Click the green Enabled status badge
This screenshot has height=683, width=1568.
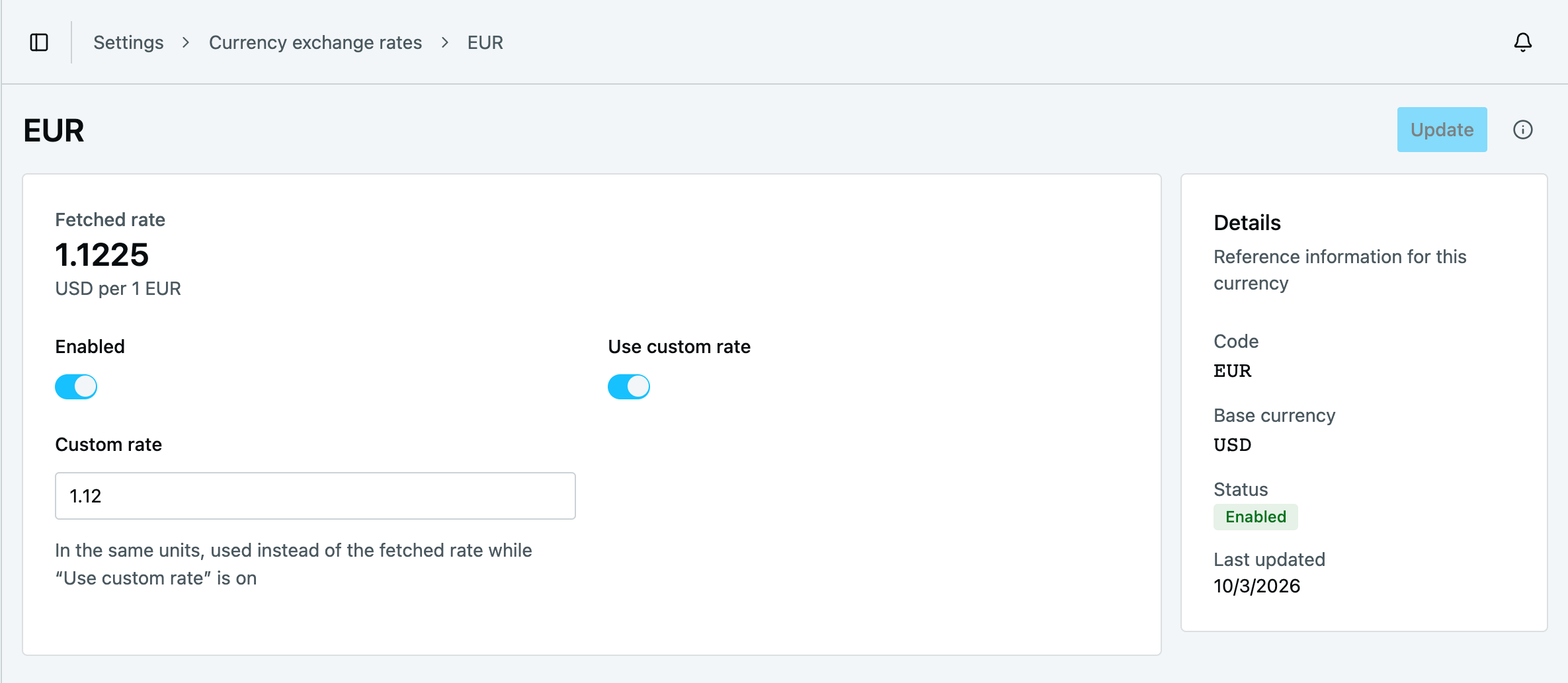(x=1255, y=517)
